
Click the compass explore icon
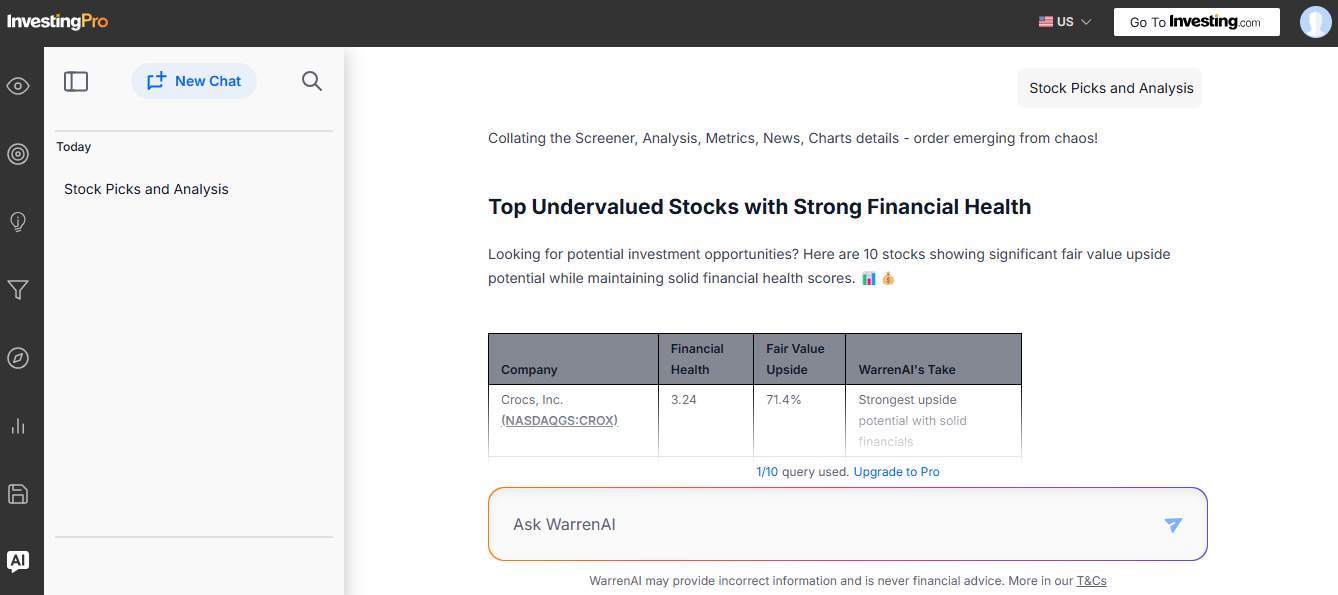point(18,358)
